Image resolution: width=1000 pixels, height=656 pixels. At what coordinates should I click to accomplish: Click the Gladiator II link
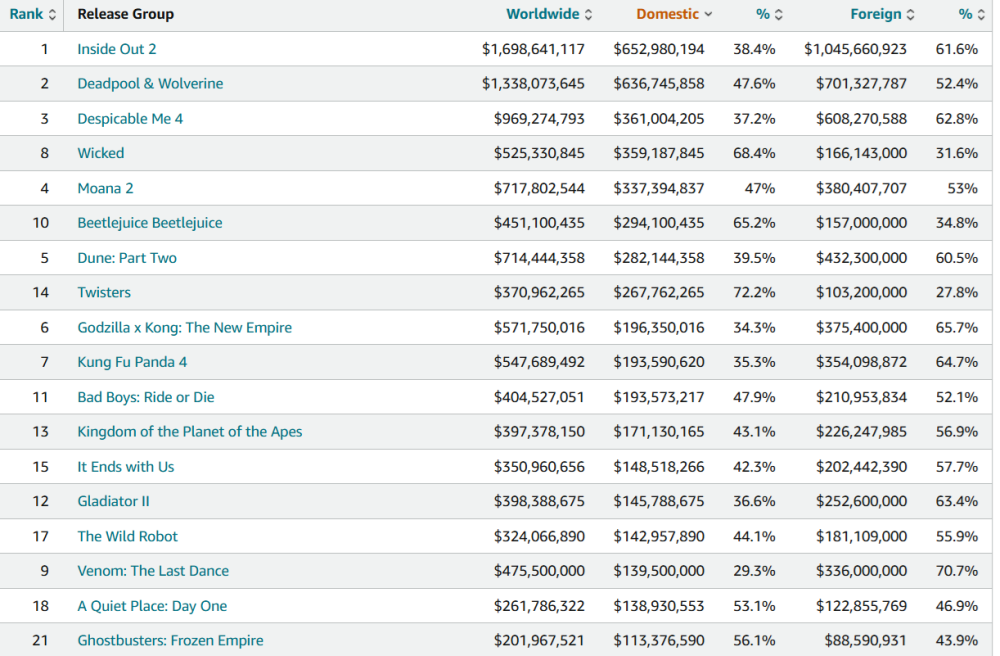coord(113,501)
